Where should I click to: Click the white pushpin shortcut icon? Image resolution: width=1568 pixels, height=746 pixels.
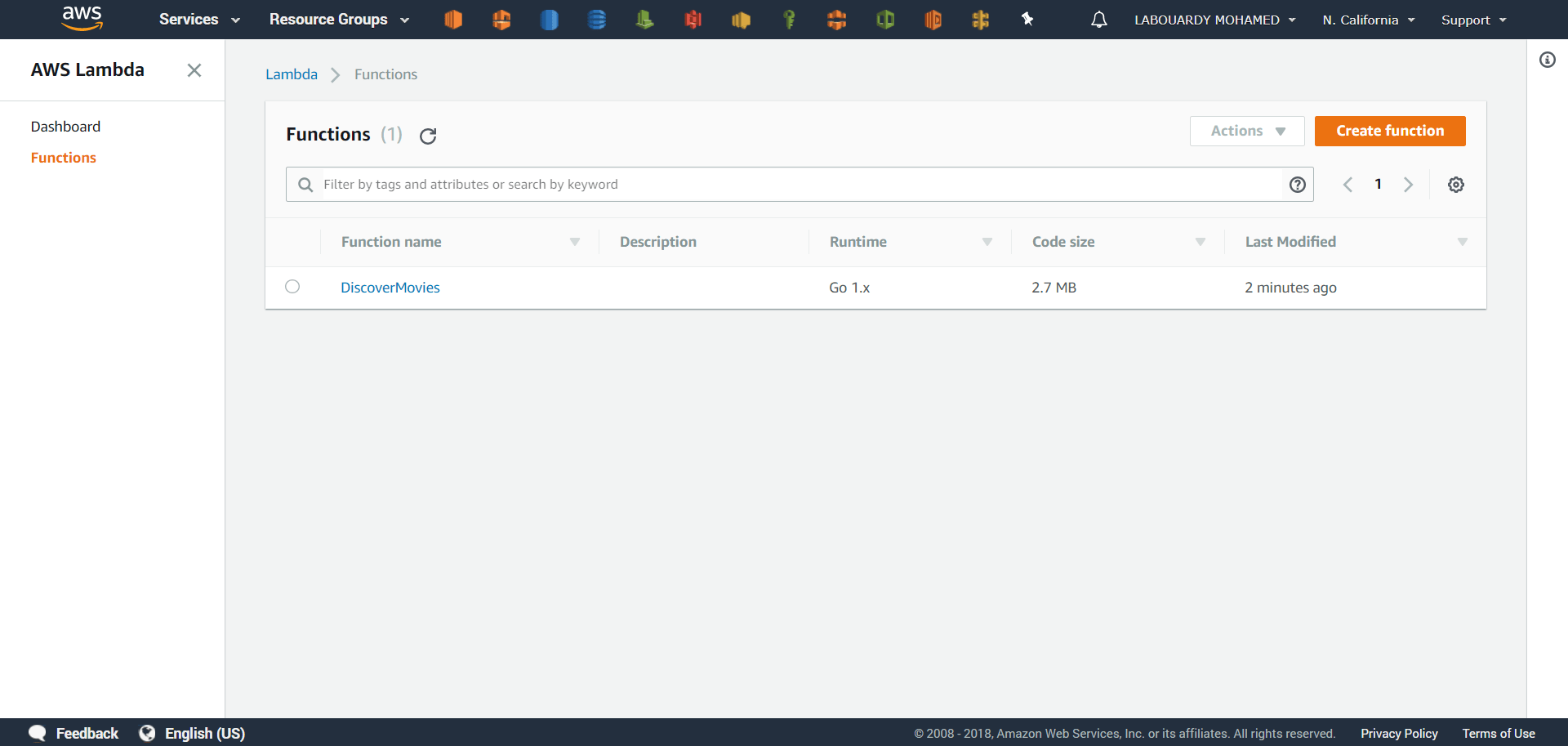point(1027,19)
